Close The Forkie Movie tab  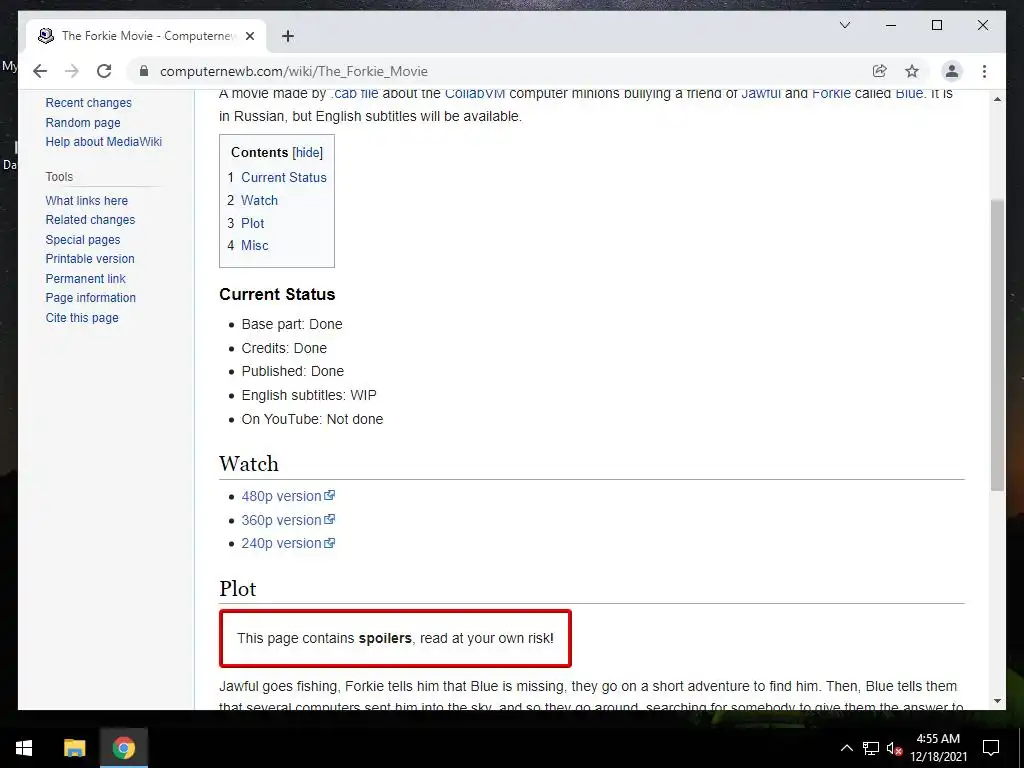(x=249, y=36)
